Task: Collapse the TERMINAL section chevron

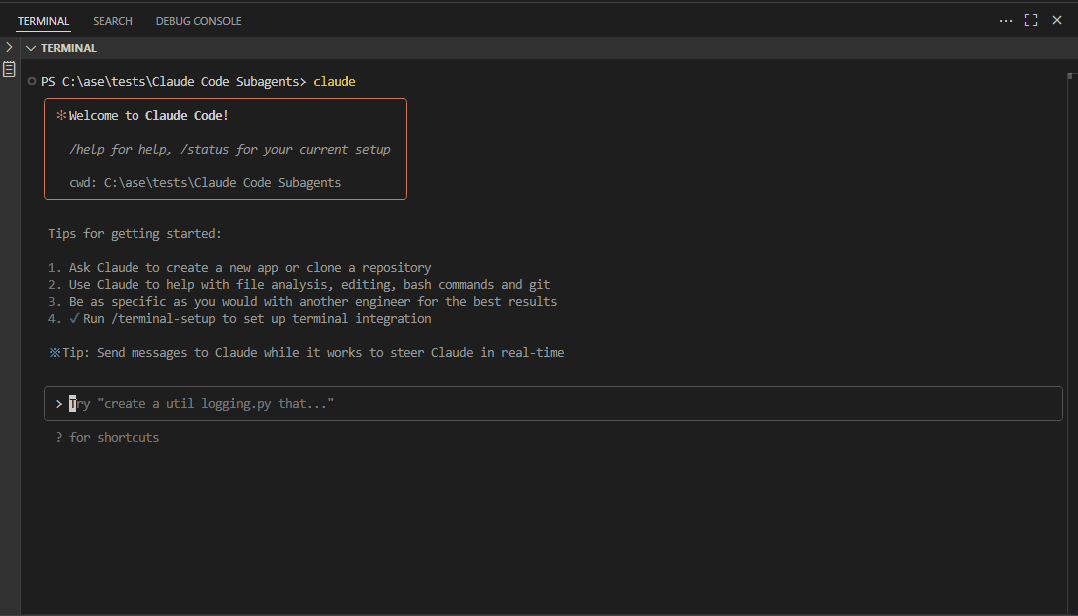Action: (31, 48)
